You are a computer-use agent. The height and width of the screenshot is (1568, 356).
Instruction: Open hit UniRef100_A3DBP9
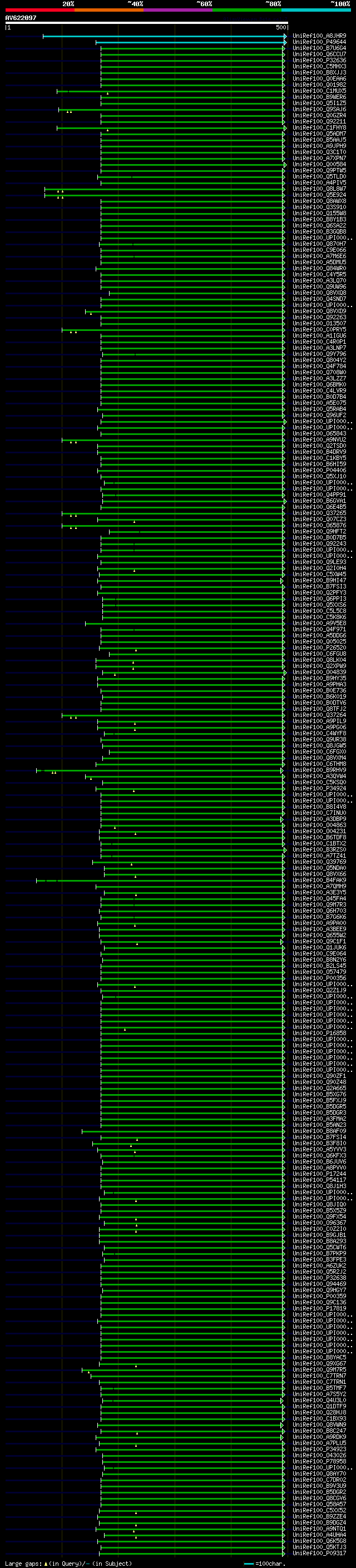pyautogui.click(x=319, y=819)
